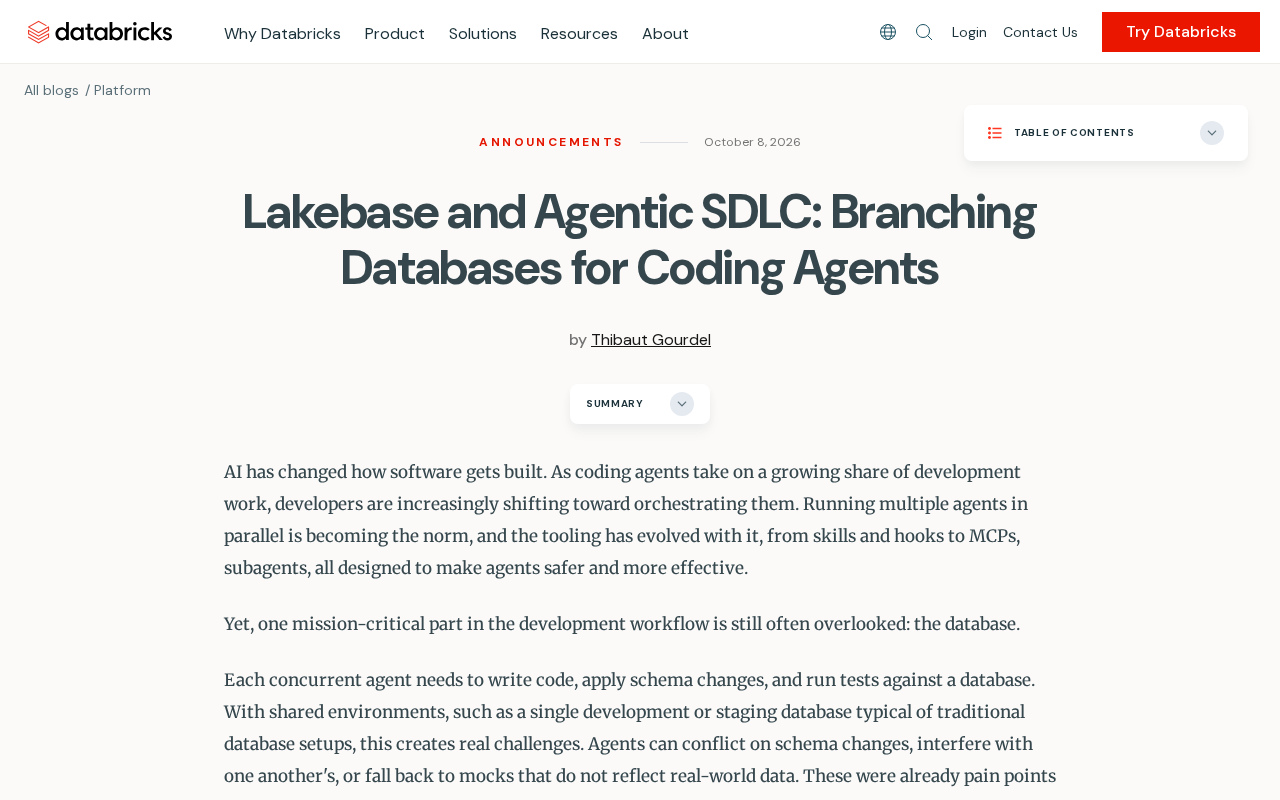1280x800 pixels.
Task: Click paragraph starting 'AI has changed how'
Action: click(640, 520)
